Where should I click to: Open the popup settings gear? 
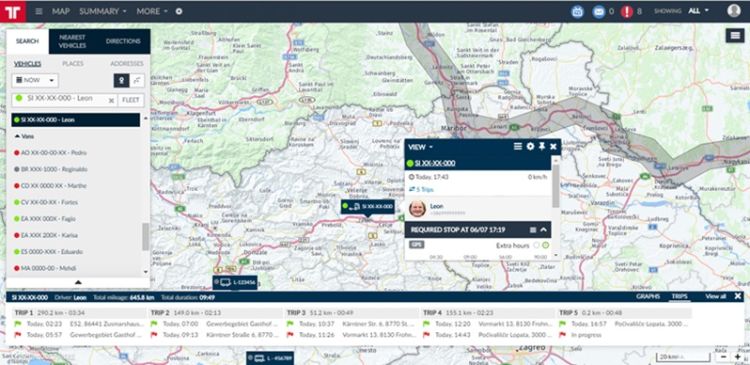530,146
